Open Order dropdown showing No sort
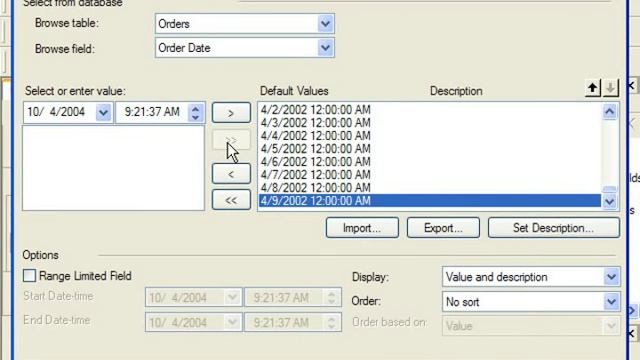 (531, 302)
